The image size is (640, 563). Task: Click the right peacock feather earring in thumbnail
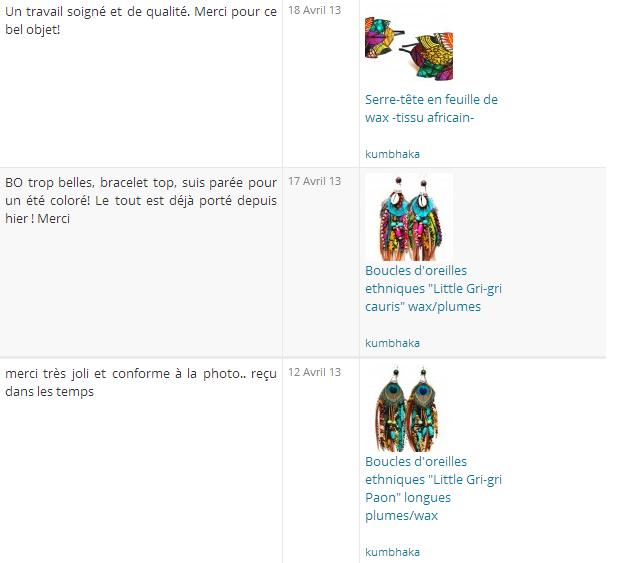tap(425, 409)
